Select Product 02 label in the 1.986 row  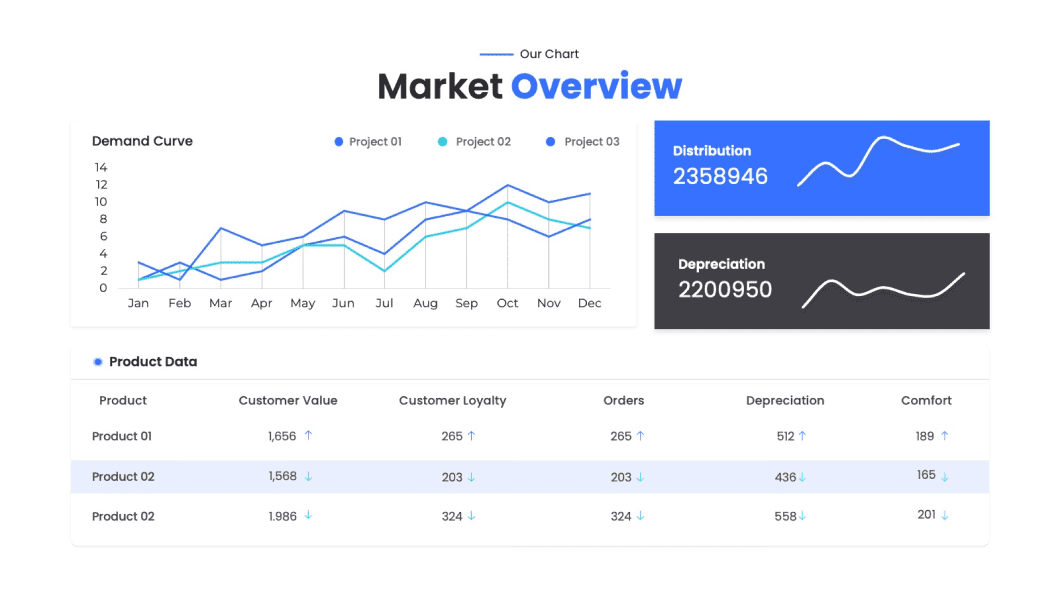123,516
